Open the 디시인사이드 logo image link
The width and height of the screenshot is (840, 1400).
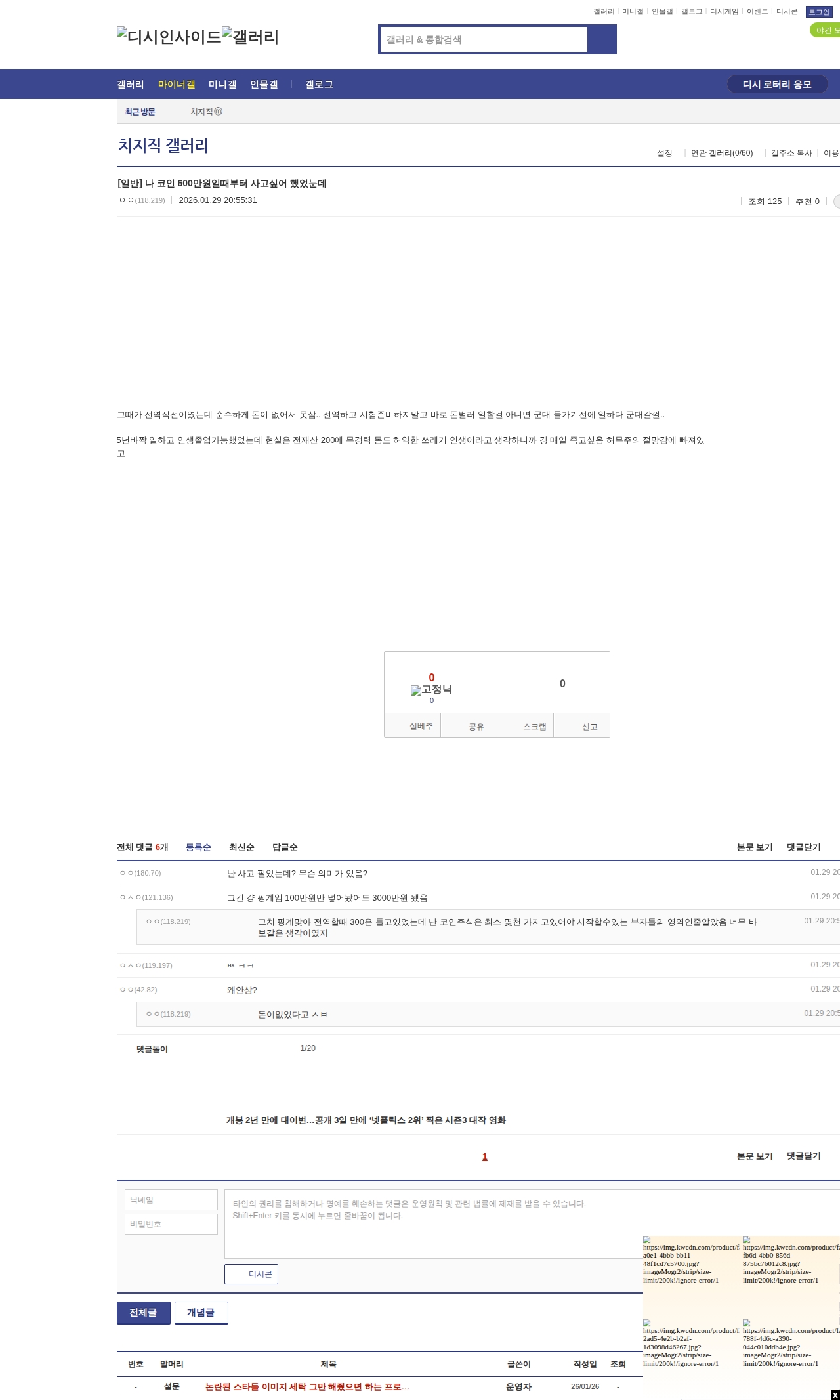tap(169, 37)
